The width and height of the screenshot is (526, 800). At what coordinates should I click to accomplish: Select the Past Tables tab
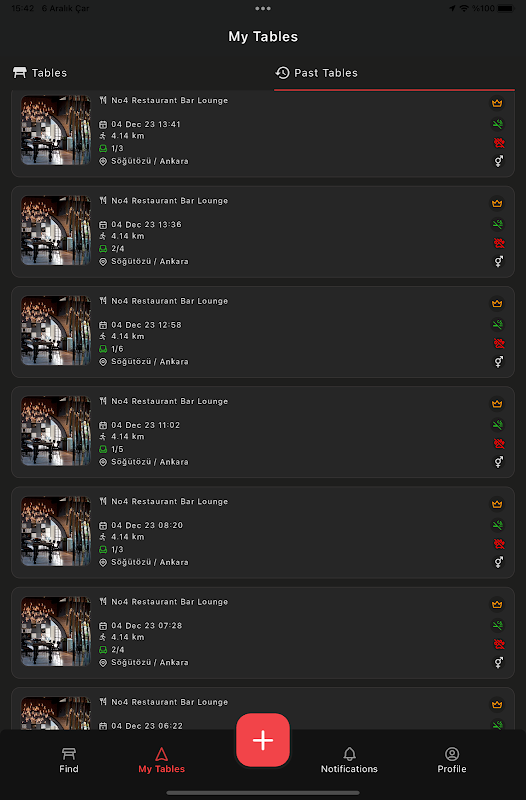pos(316,73)
